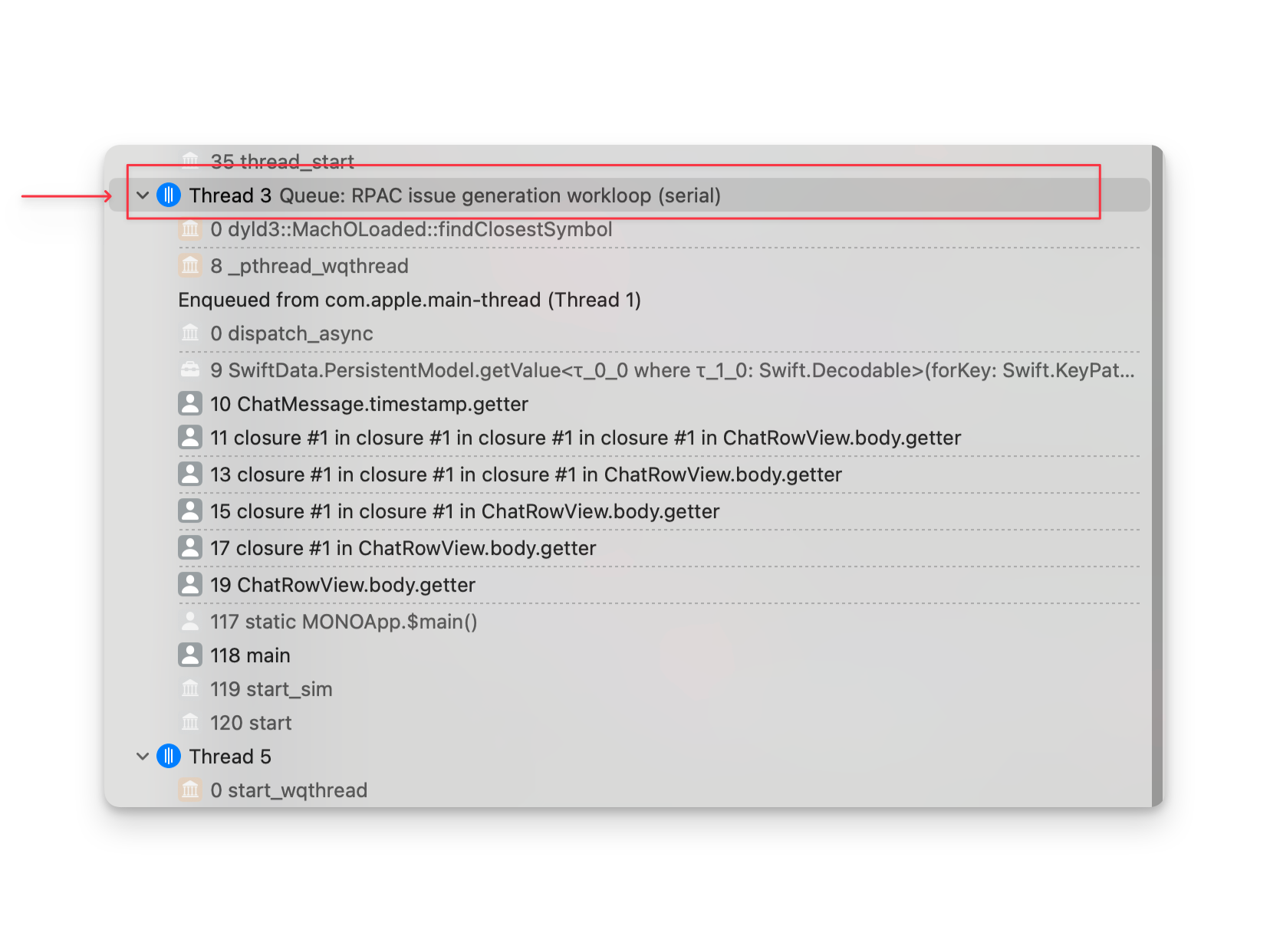Click the vertical scrollbar on the right
This screenshot has height=952, width=1270.
click(x=1157, y=475)
